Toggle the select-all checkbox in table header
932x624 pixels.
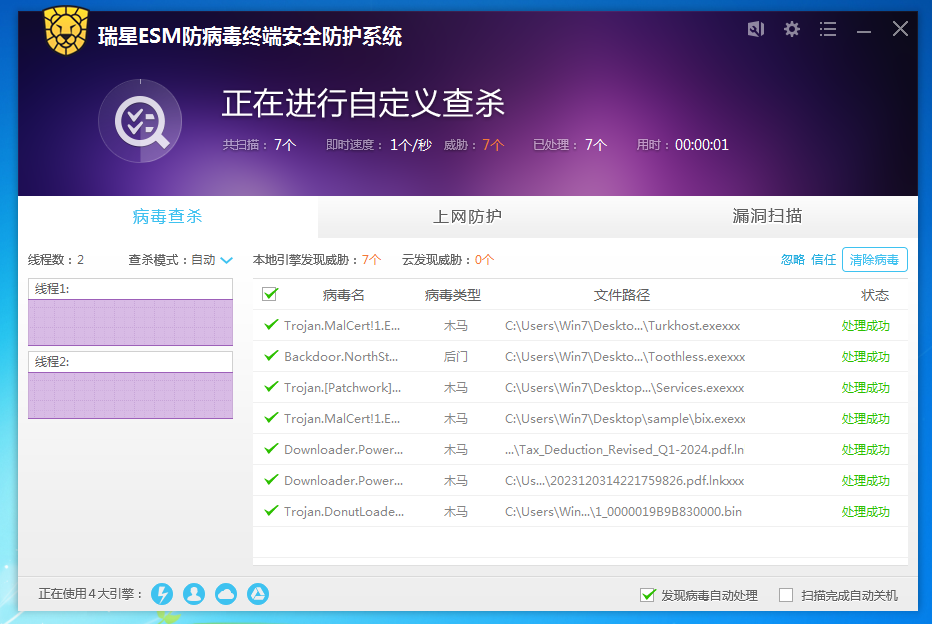point(270,294)
